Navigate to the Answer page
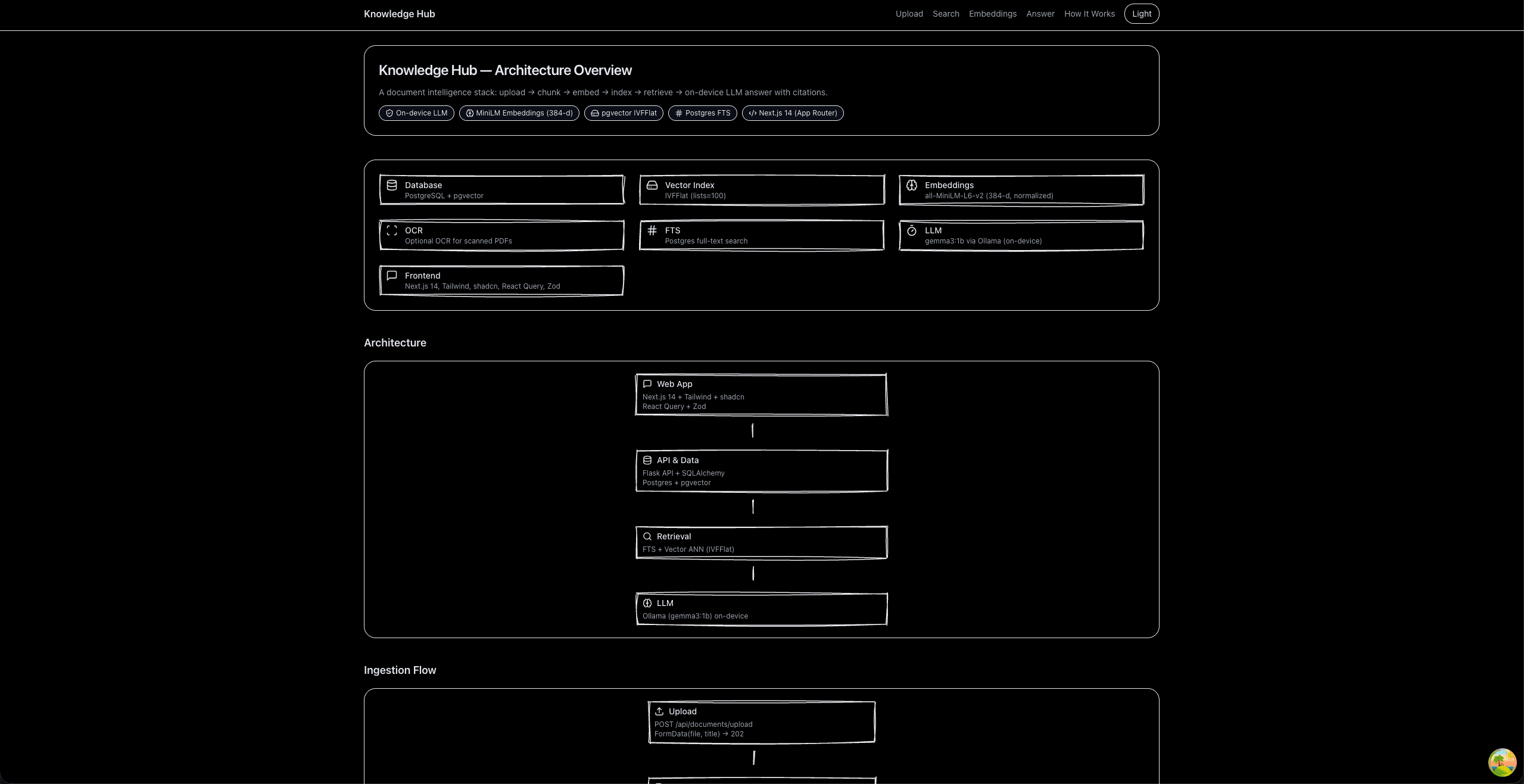1524x784 pixels. tap(1040, 14)
